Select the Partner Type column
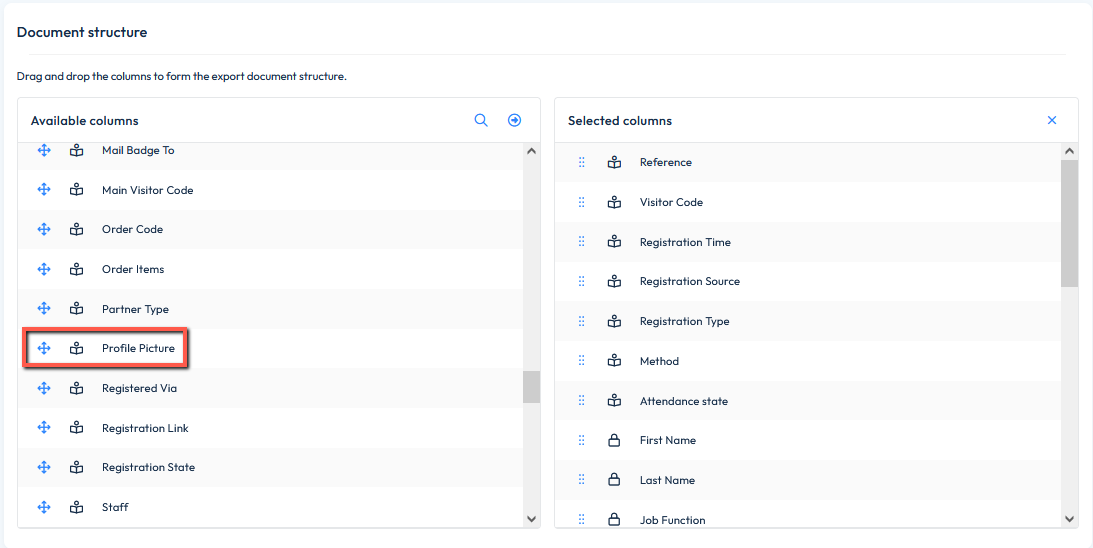Viewport: 1093px width, 548px height. pyautogui.click(x=270, y=309)
